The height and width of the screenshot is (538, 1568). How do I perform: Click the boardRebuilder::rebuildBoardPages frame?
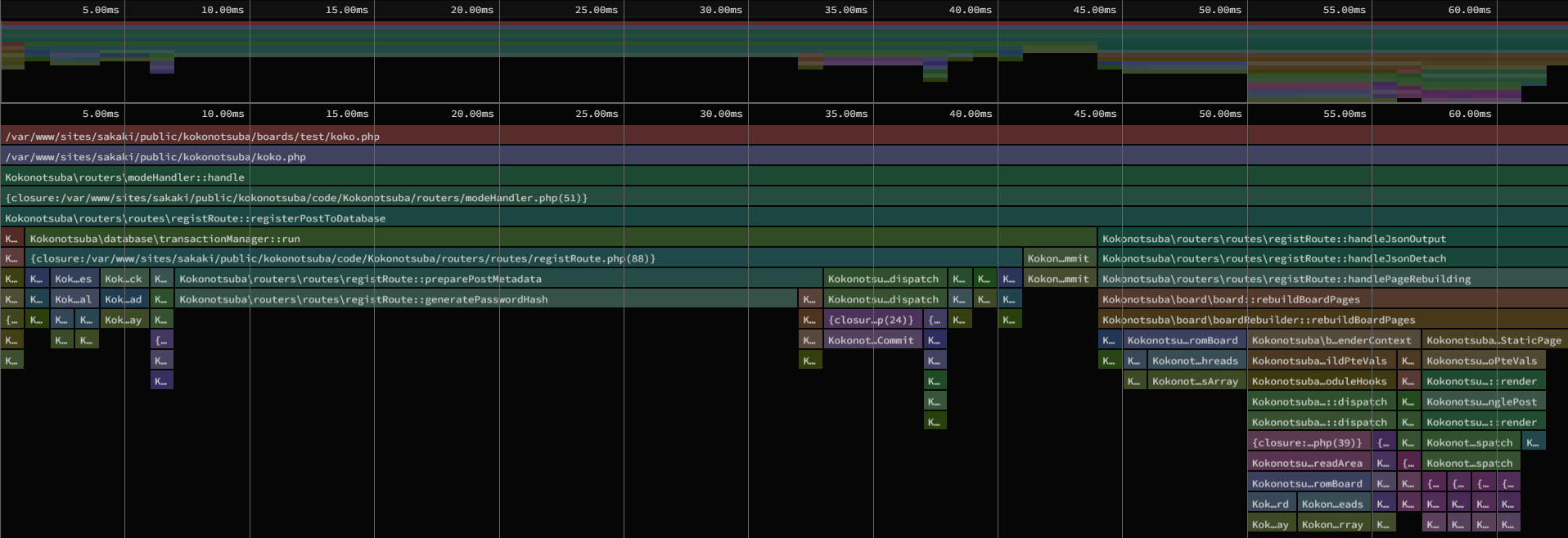(x=1331, y=320)
